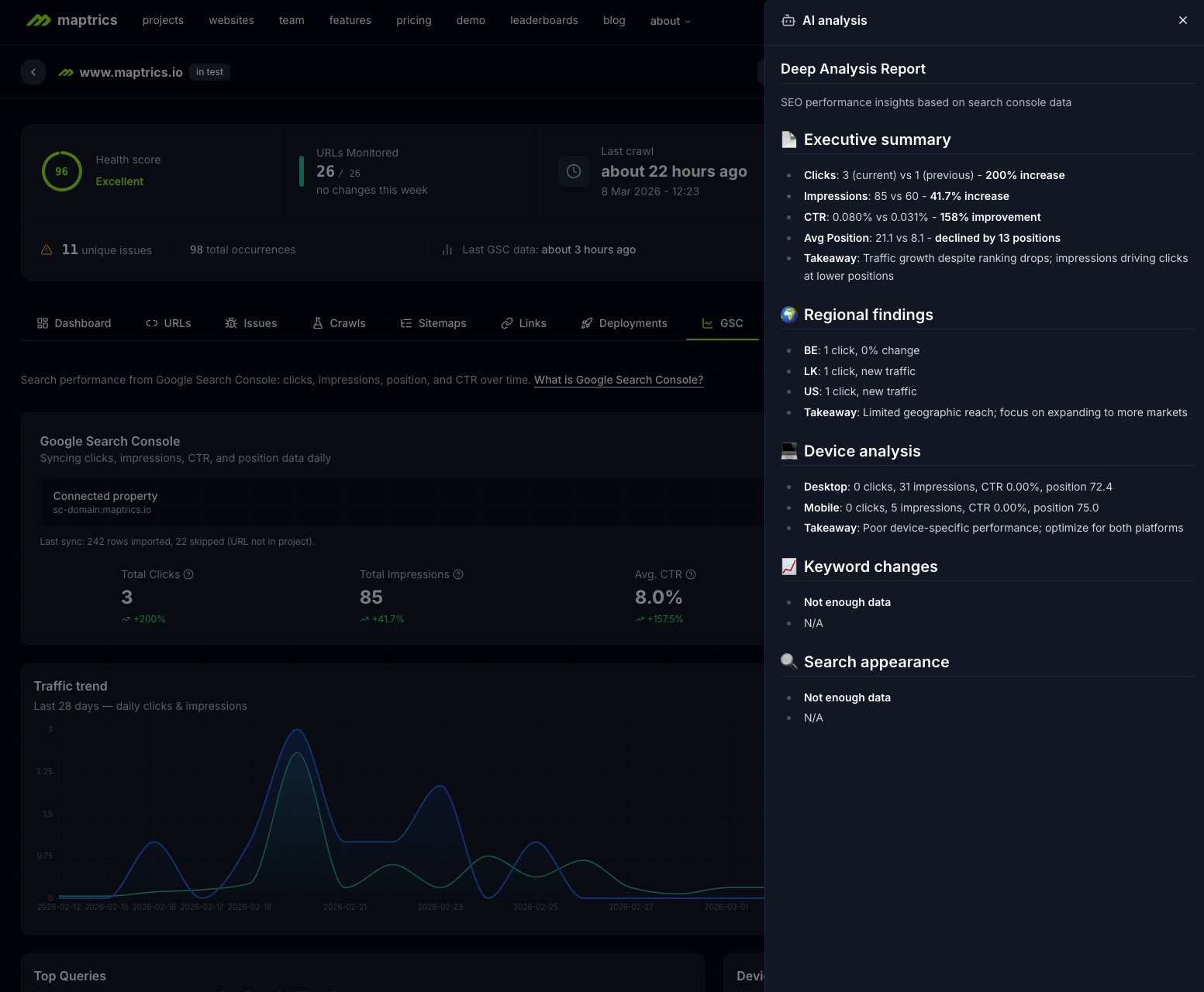Expand the about menu dropdown
1204x992 pixels.
pyautogui.click(x=670, y=21)
